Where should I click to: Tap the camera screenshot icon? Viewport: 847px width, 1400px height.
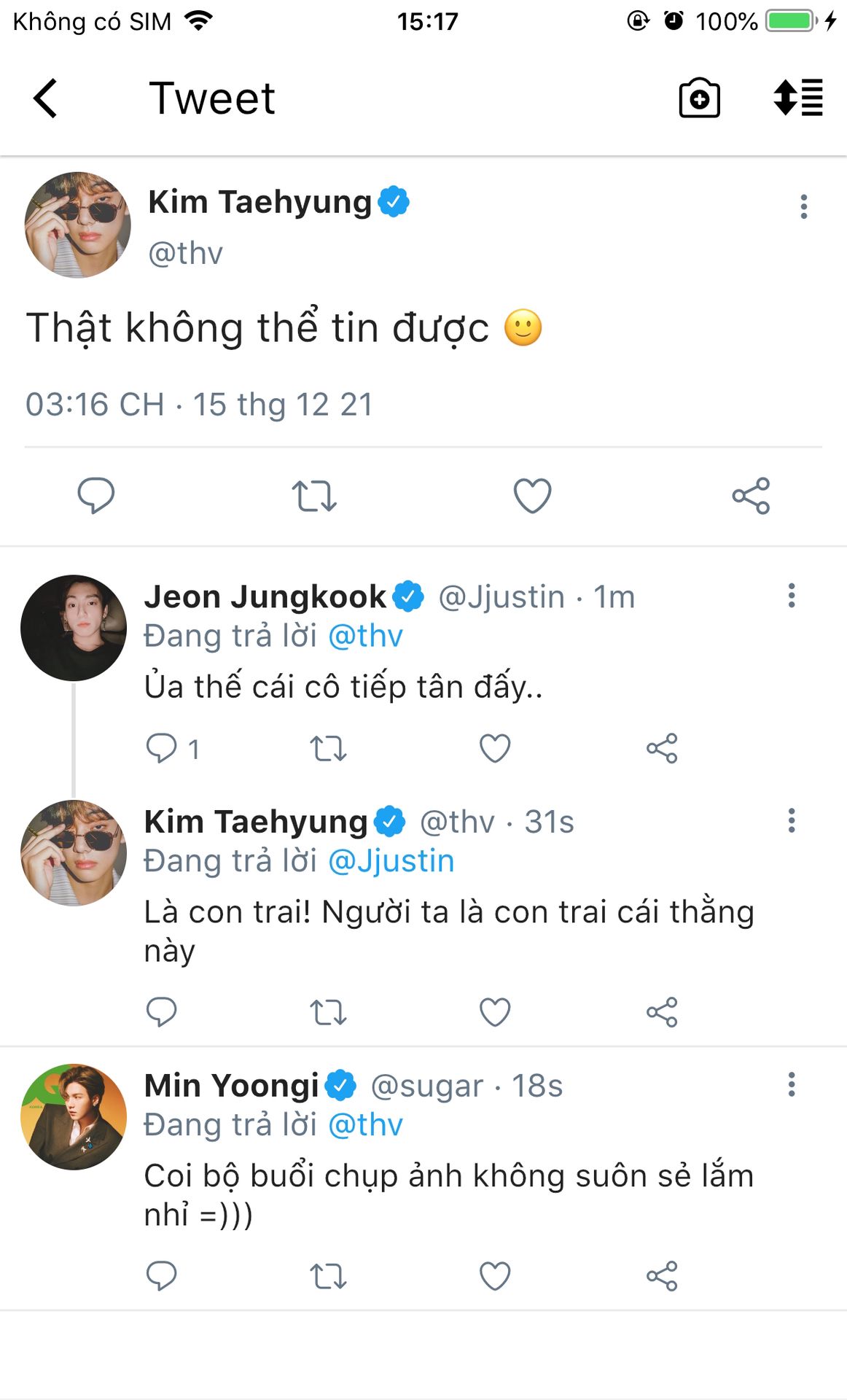point(699,98)
